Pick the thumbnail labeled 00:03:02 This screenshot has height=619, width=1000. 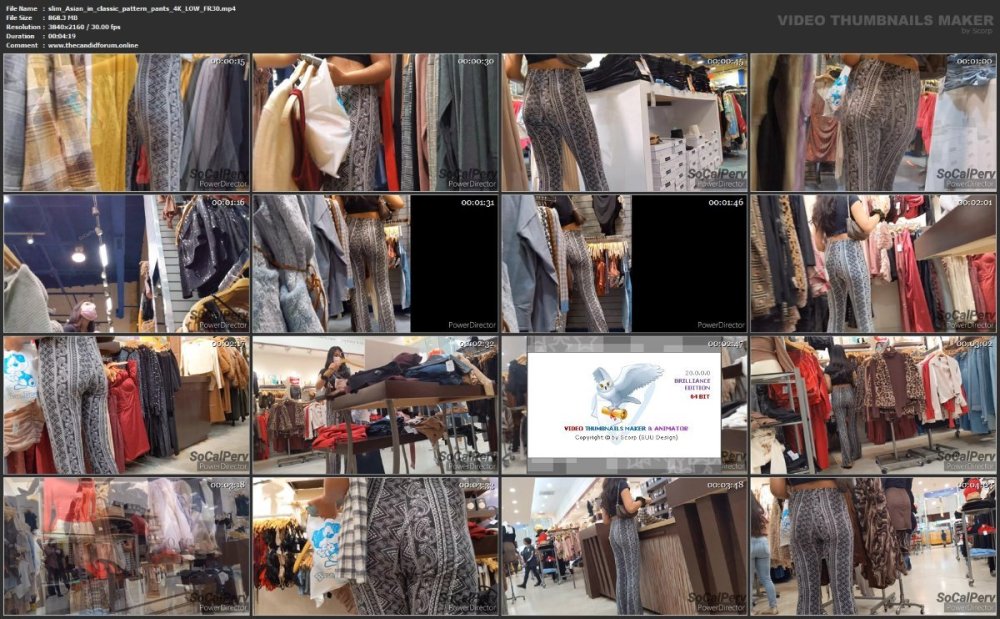(873, 405)
